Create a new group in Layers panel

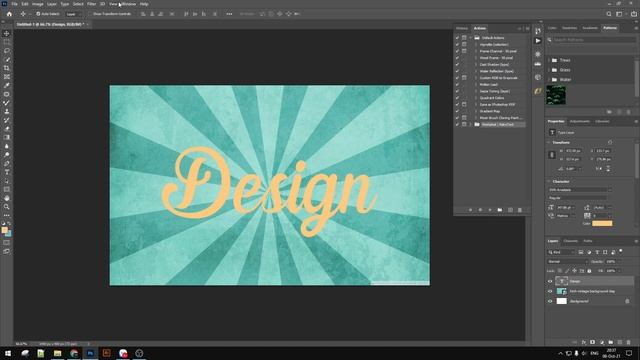[611, 342]
